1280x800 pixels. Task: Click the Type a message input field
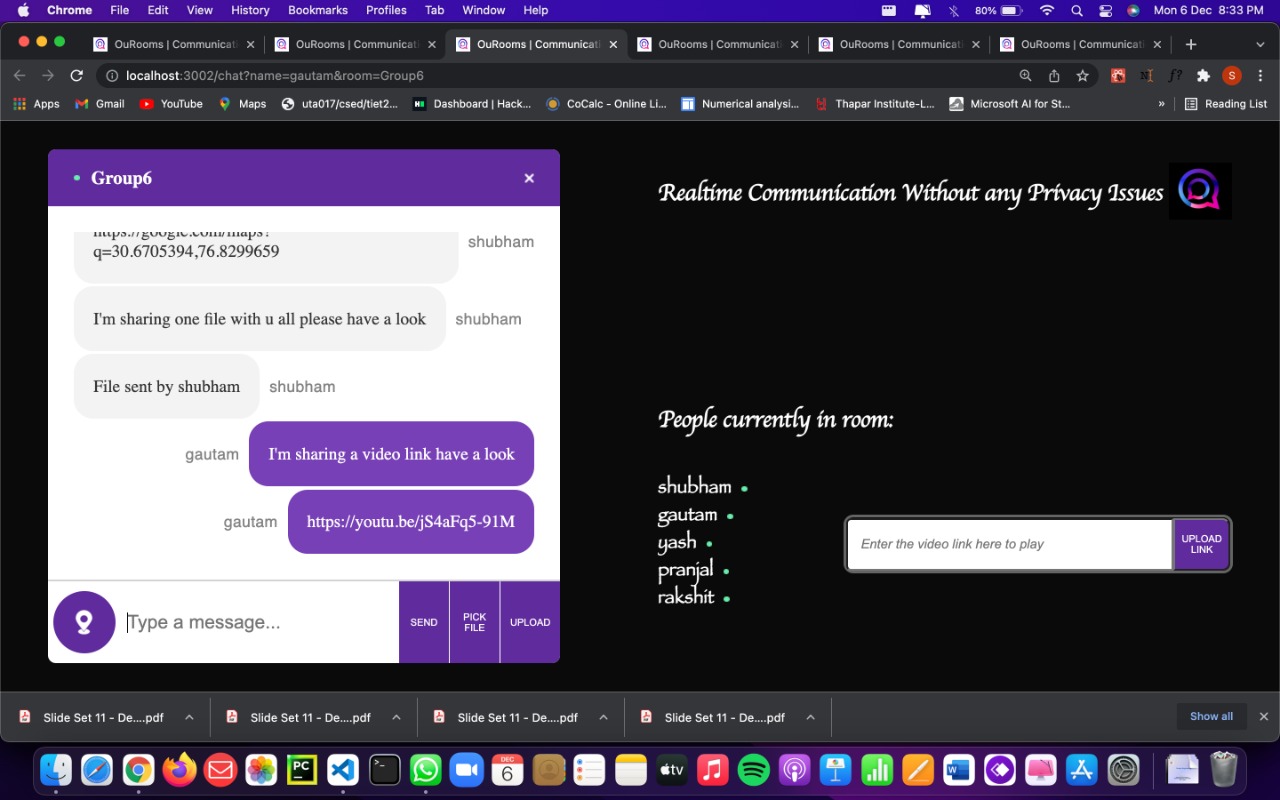[250, 621]
